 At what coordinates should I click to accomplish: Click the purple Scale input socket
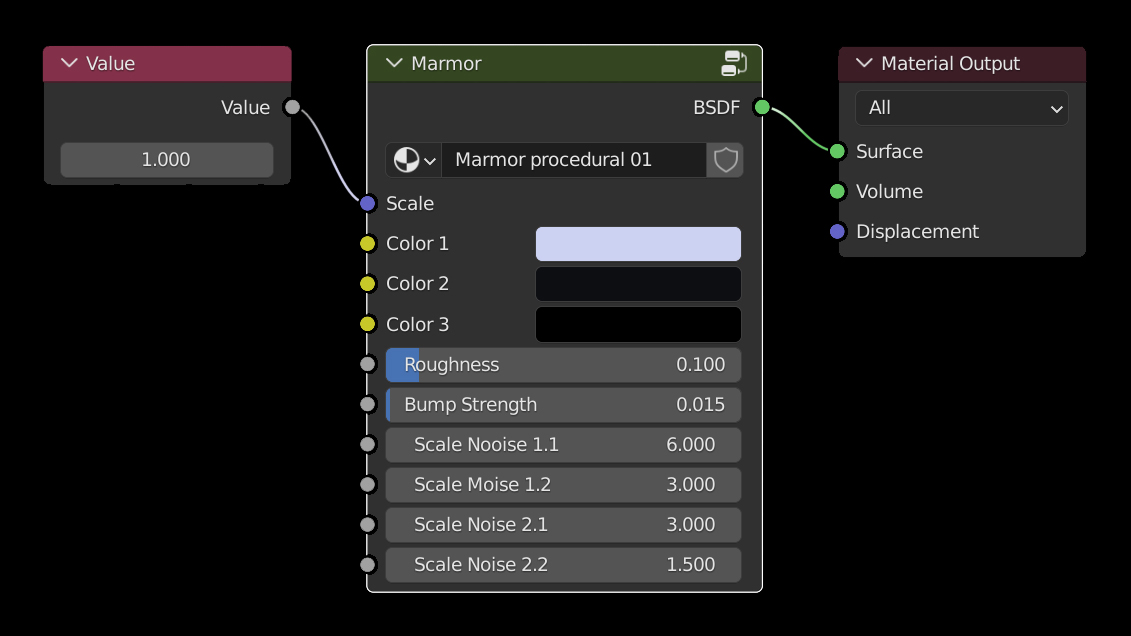click(x=368, y=203)
